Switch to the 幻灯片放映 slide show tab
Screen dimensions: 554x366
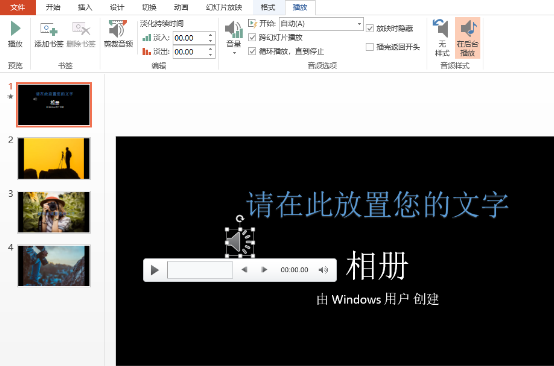point(224,7)
